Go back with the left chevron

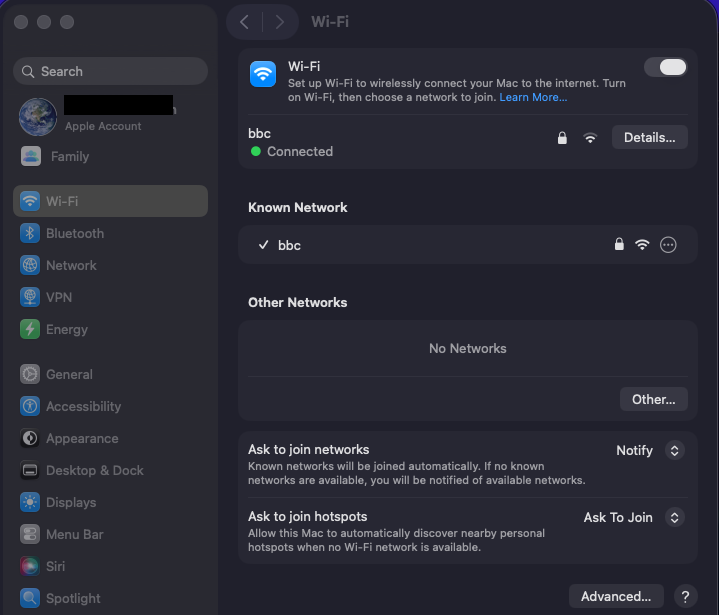[244, 22]
